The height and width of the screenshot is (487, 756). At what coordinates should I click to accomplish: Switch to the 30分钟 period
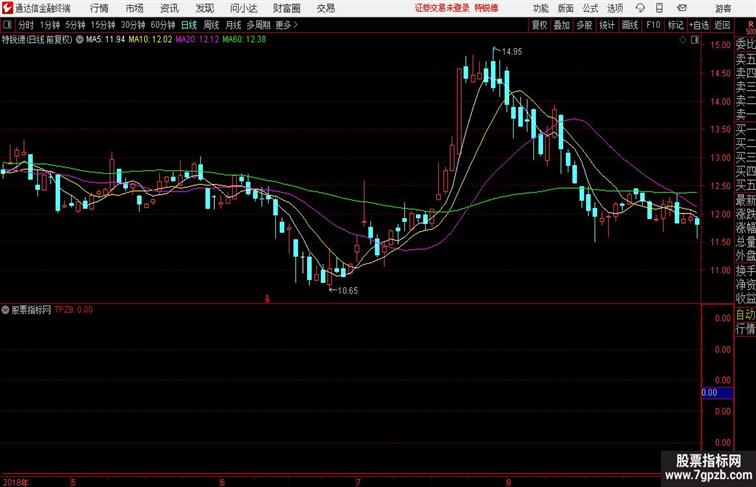click(x=133, y=25)
